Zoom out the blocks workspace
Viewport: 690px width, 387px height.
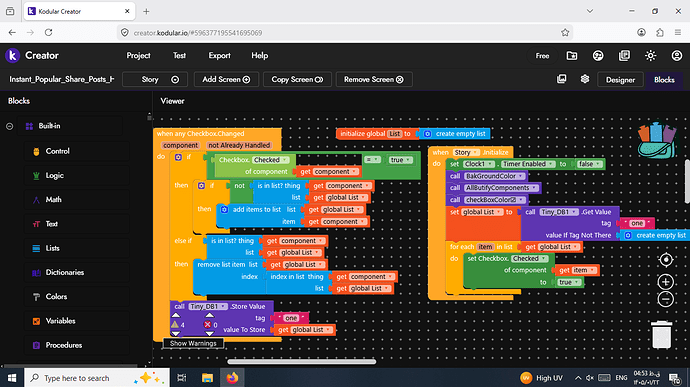click(x=666, y=299)
